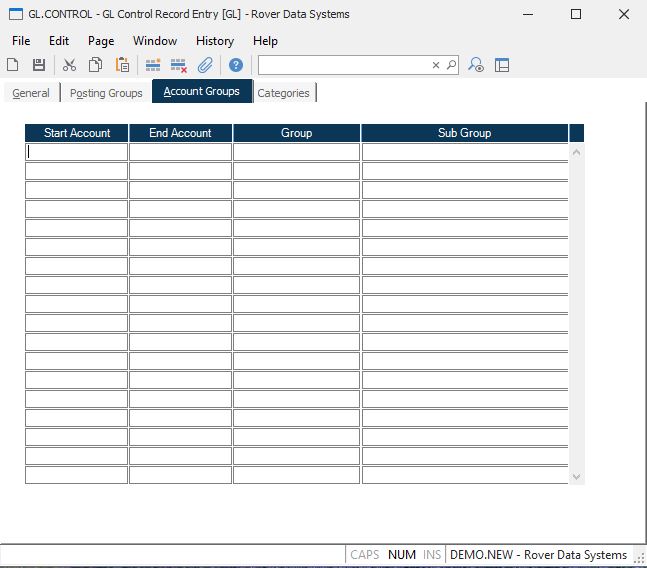Open the History menu
This screenshot has height=568, width=647.
pyautogui.click(x=214, y=41)
